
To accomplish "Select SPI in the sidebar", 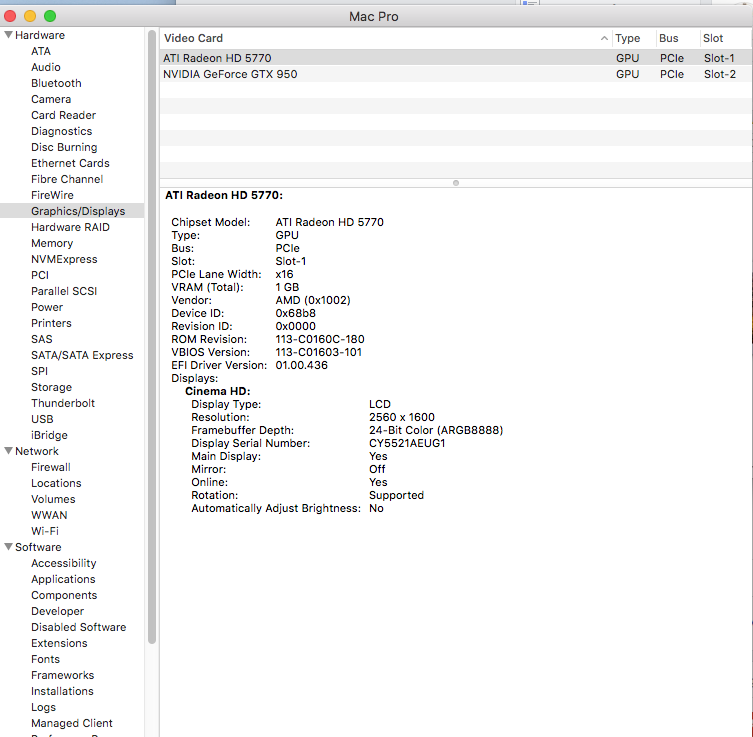I will coord(39,371).
